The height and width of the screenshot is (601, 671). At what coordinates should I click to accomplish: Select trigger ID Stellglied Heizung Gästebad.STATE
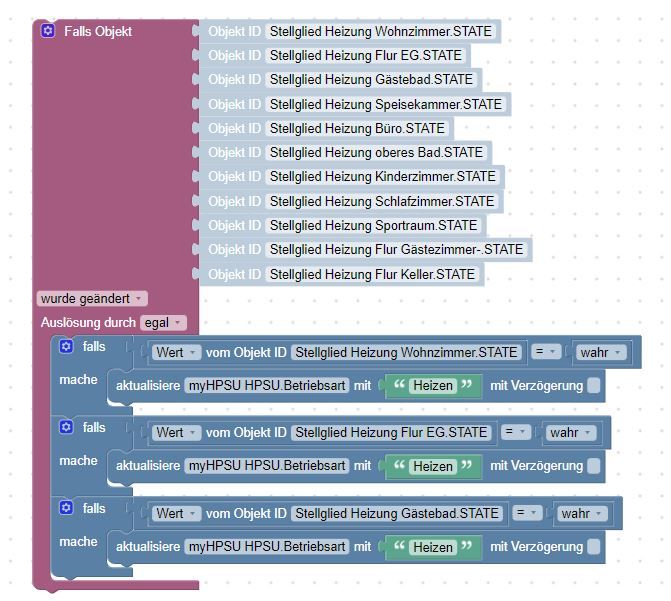[371, 79]
